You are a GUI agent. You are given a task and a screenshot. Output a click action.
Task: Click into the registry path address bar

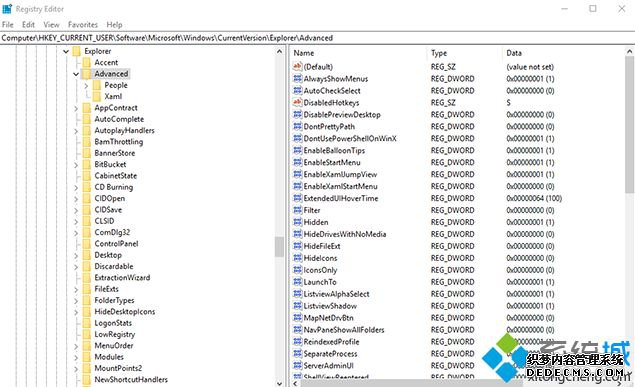tap(318, 38)
